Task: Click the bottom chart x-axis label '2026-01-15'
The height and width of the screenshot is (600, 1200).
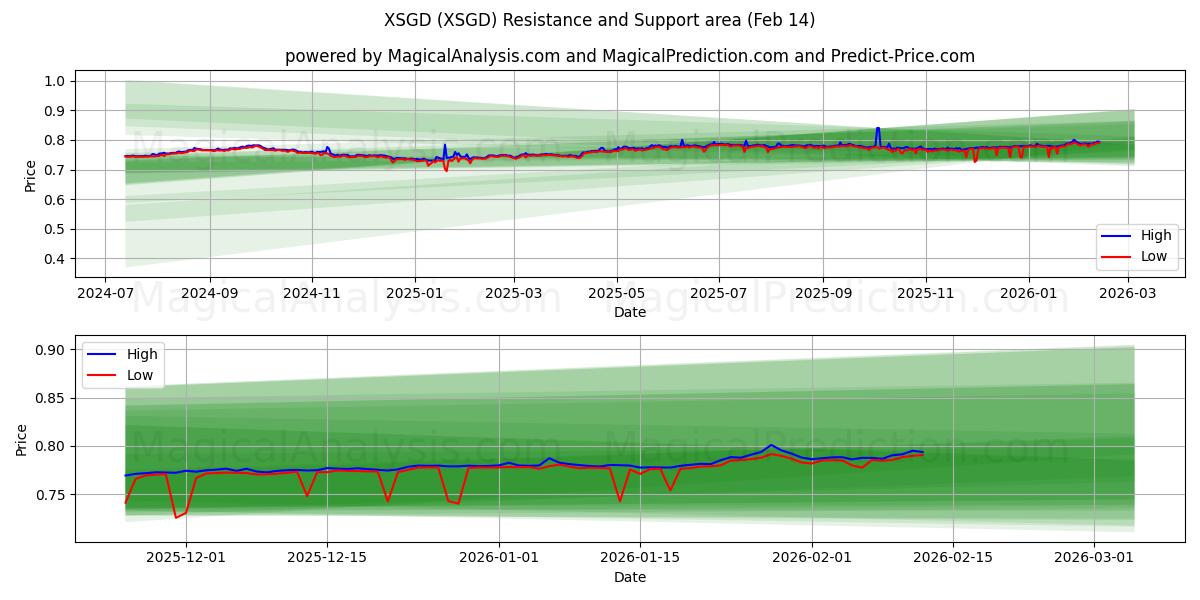Action: pyautogui.click(x=640, y=558)
